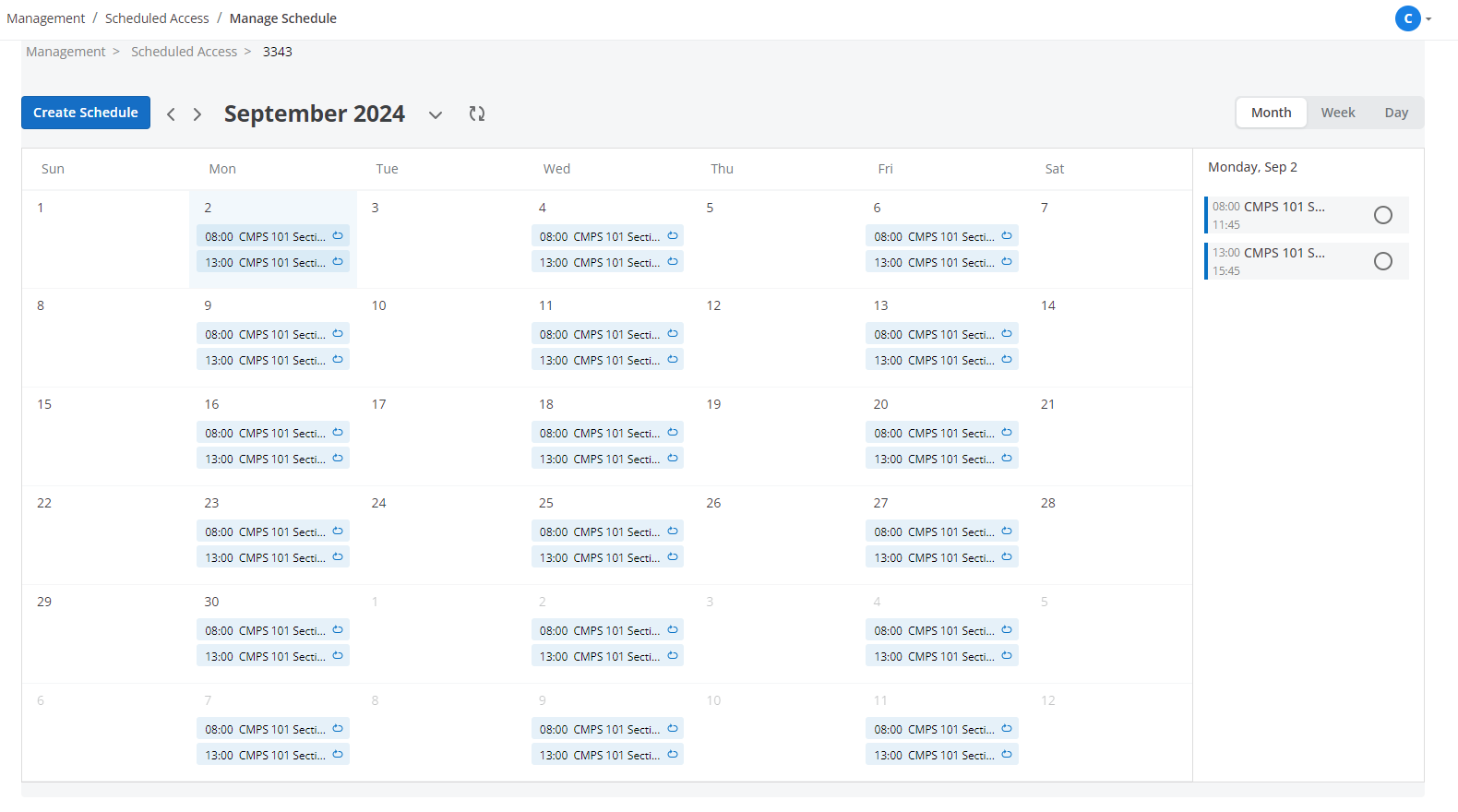This screenshot has width=1458, height=812.
Task: Click recurrence icon on Sep 9 08:00 event
Action: coord(338,334)
